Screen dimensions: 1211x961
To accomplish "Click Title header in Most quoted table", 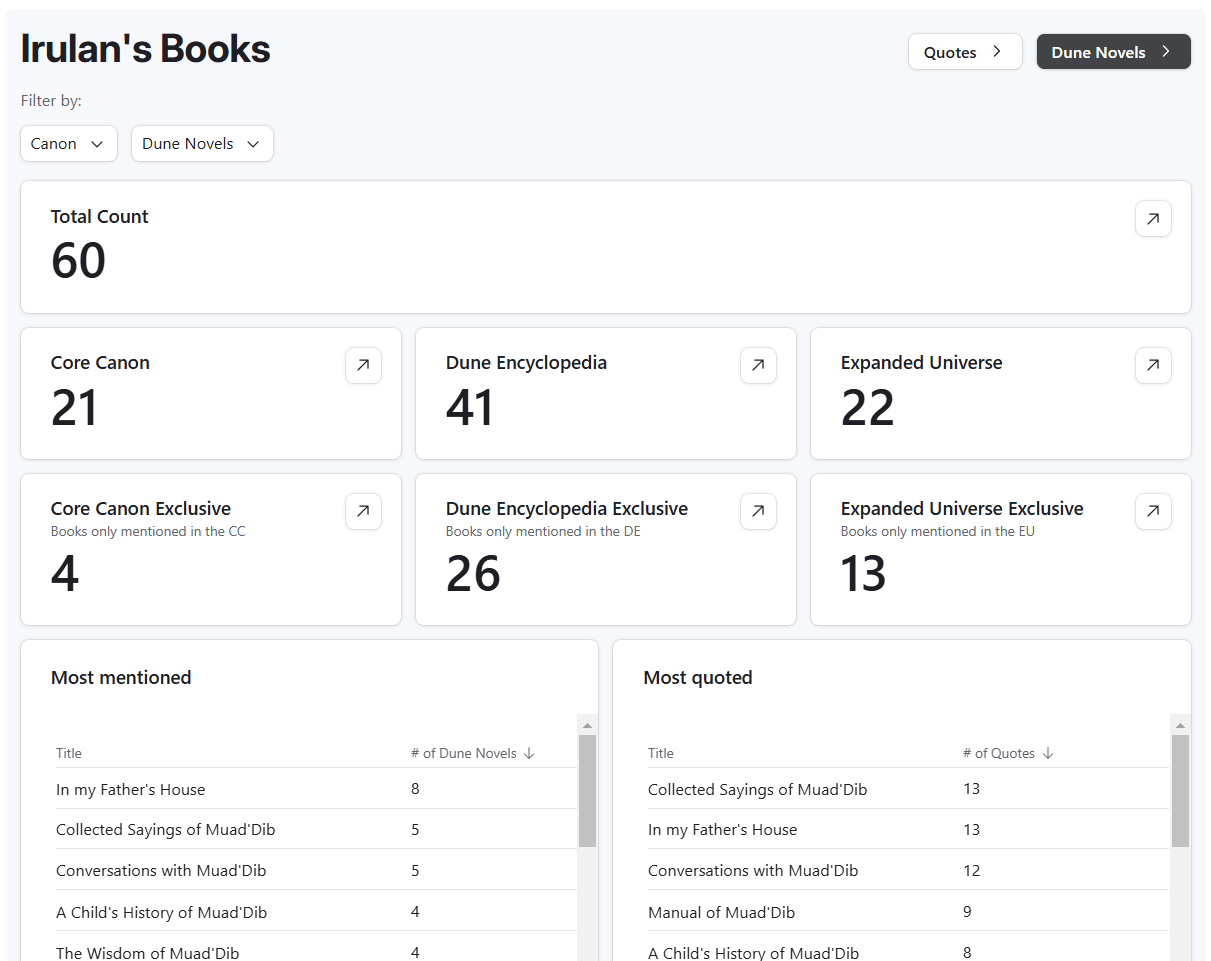I will [x=661, y=753].
